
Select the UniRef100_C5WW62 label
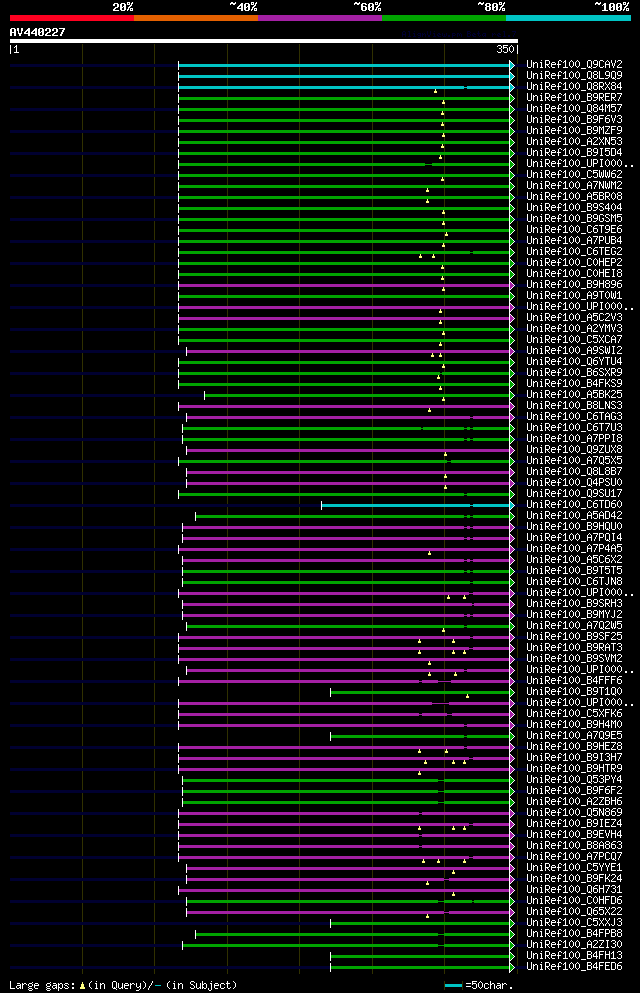tap(574, 174)
